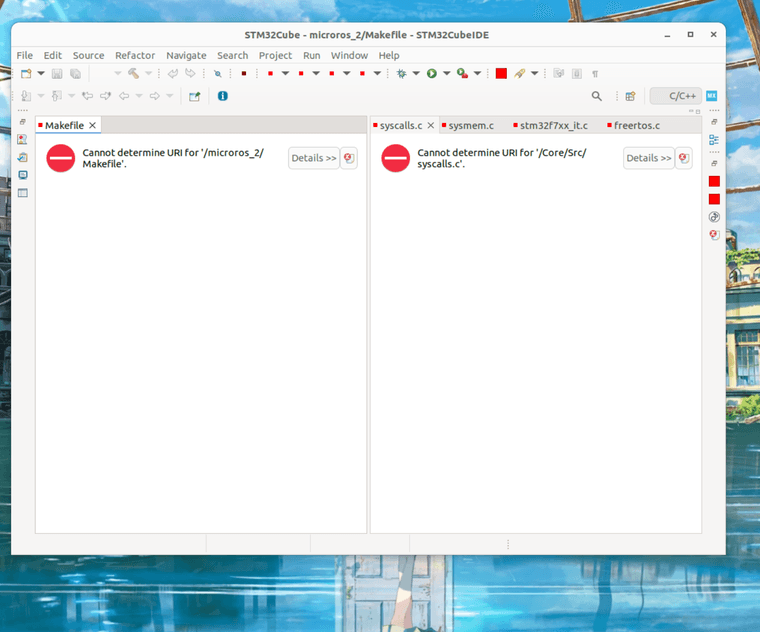The height and width of the screenshot is (632, 760).
Task: Click the dark red terminate square icon
Action: click(244, 74)
